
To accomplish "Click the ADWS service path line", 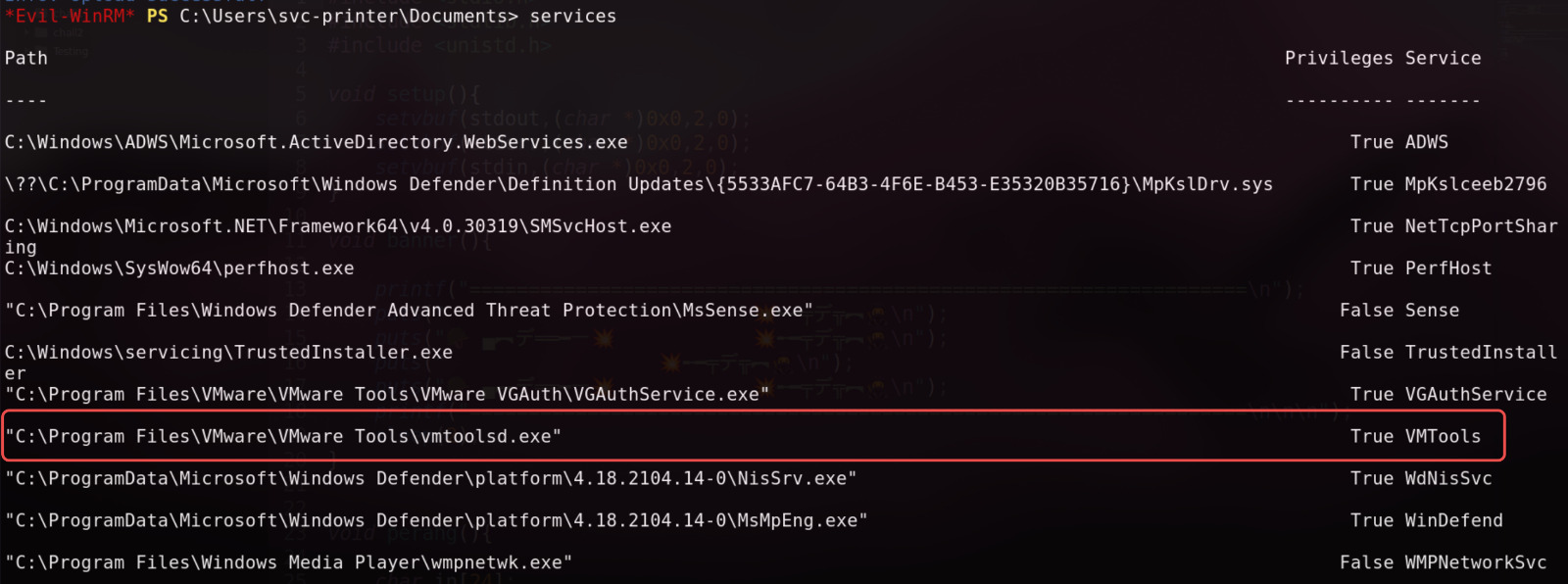I will click(316, 142).
